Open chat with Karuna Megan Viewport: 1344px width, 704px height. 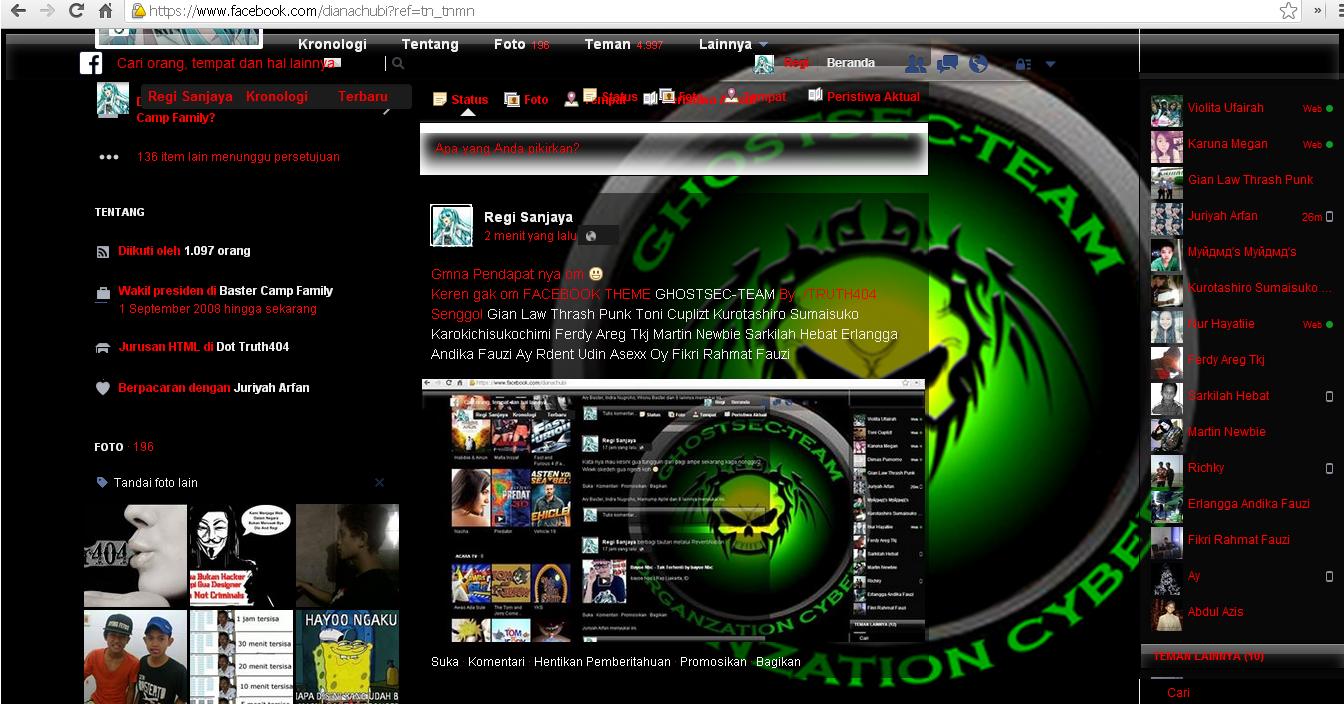(x=1241, y=144)
